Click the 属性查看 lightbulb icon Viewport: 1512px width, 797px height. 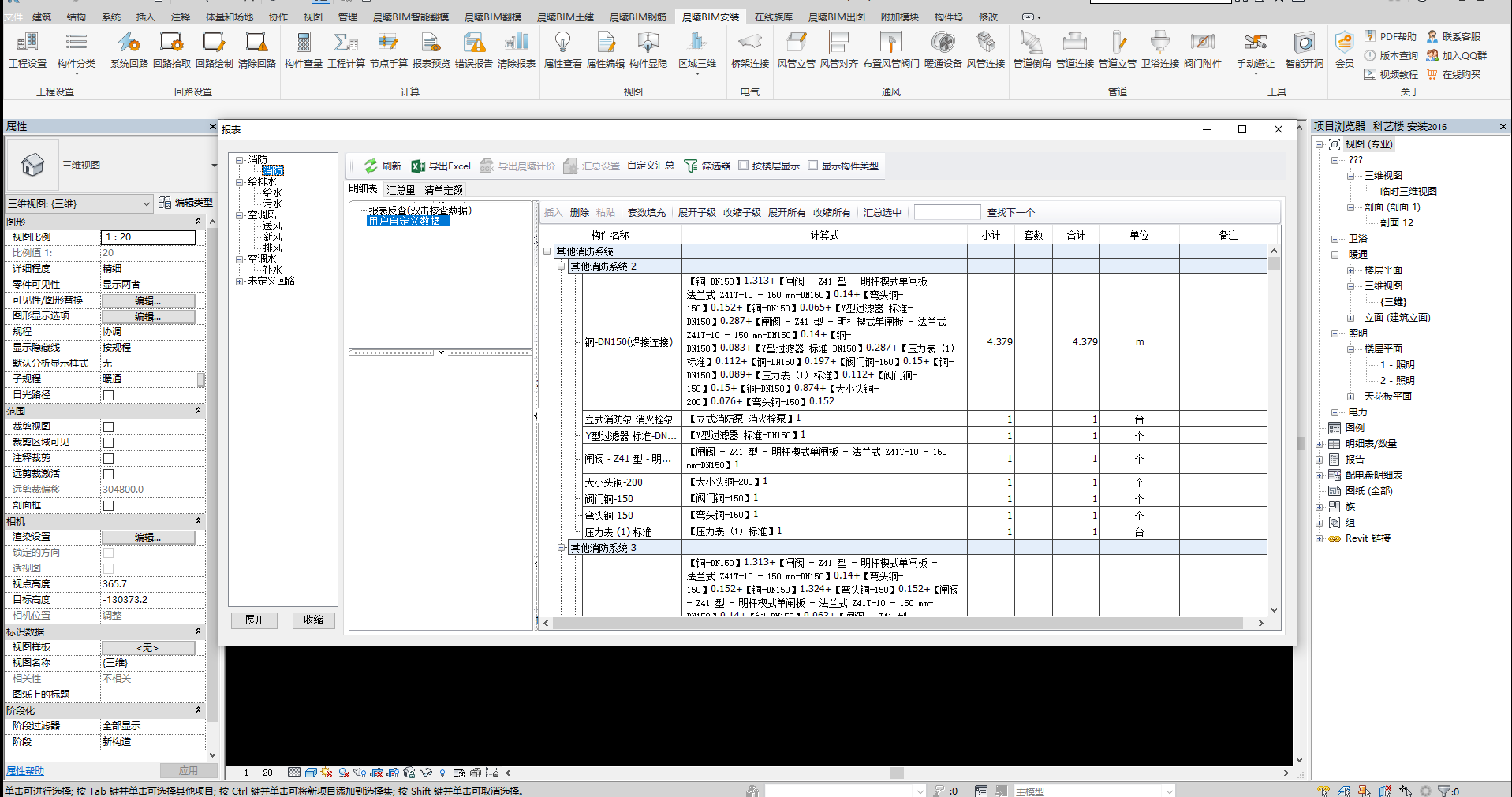(x=562, y=43)
